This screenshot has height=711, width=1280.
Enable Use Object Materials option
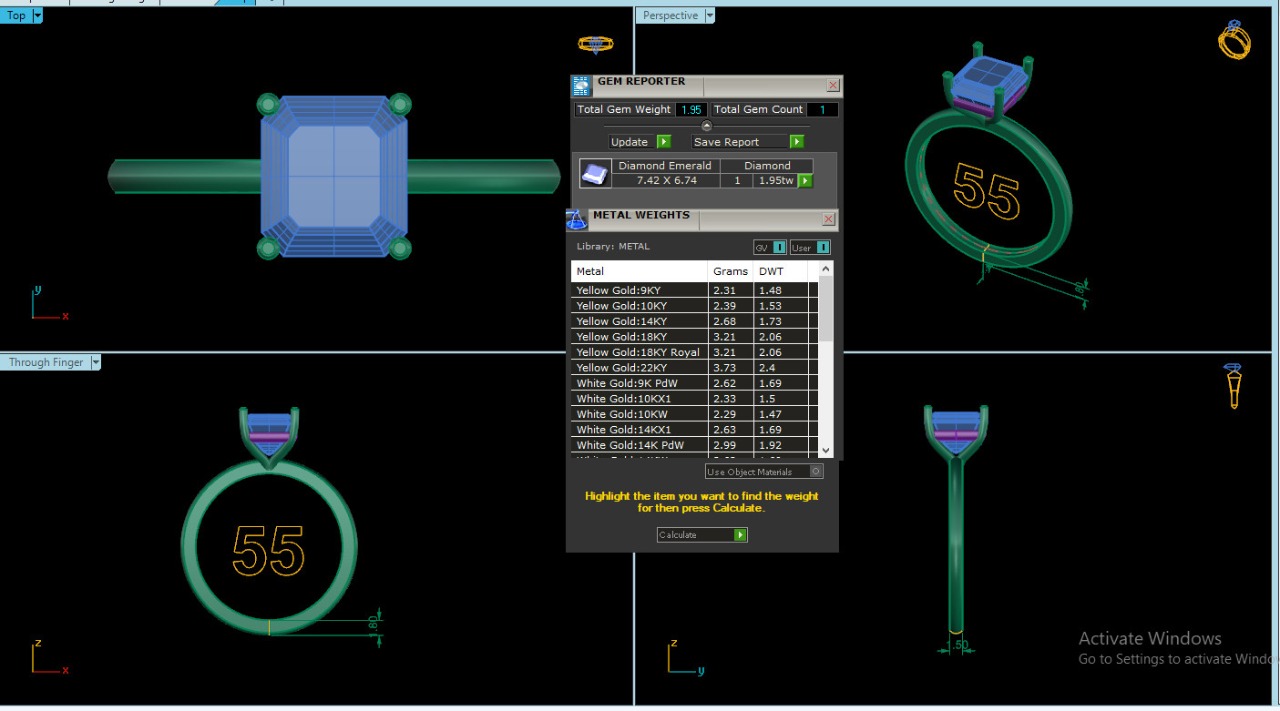[x=816, y=472]
